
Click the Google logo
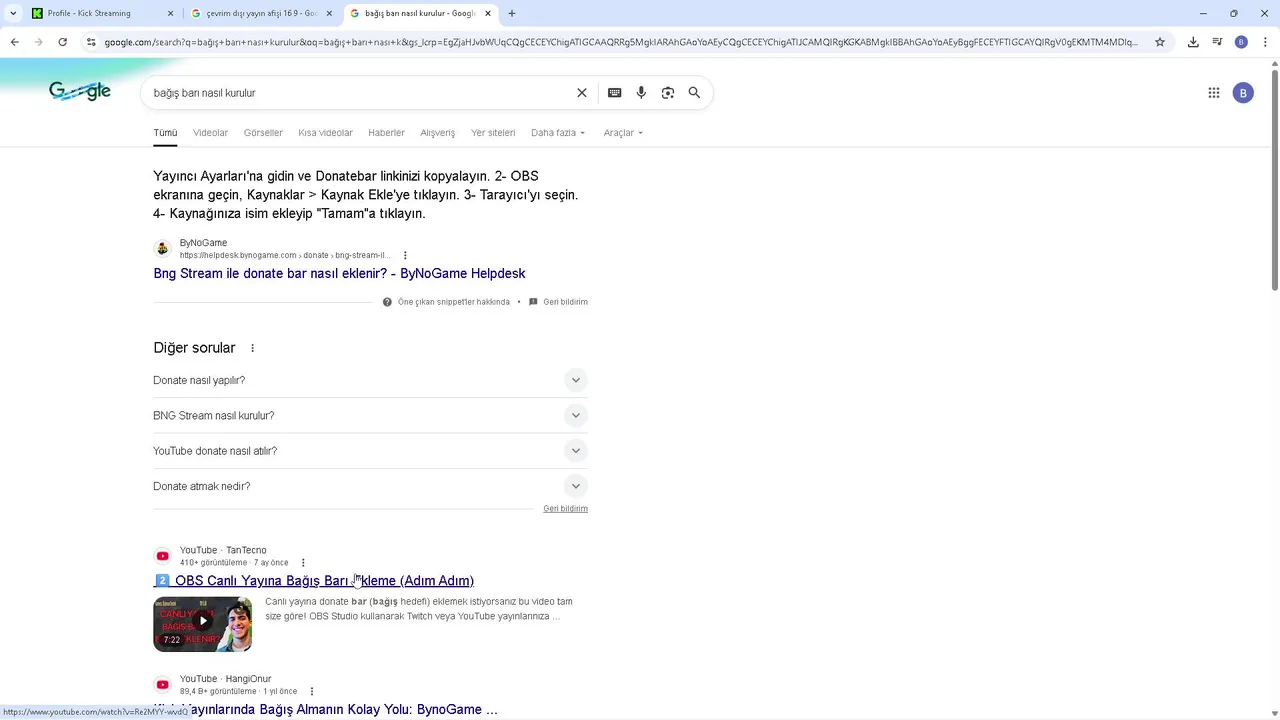click(80, 92)
